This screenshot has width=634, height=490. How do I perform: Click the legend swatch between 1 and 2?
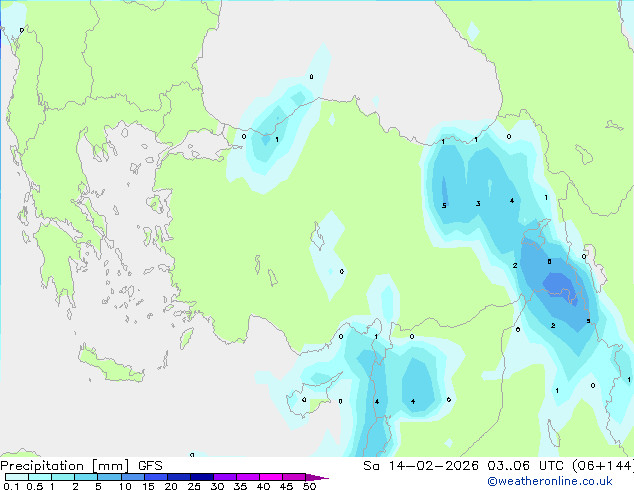click(63, 477)
